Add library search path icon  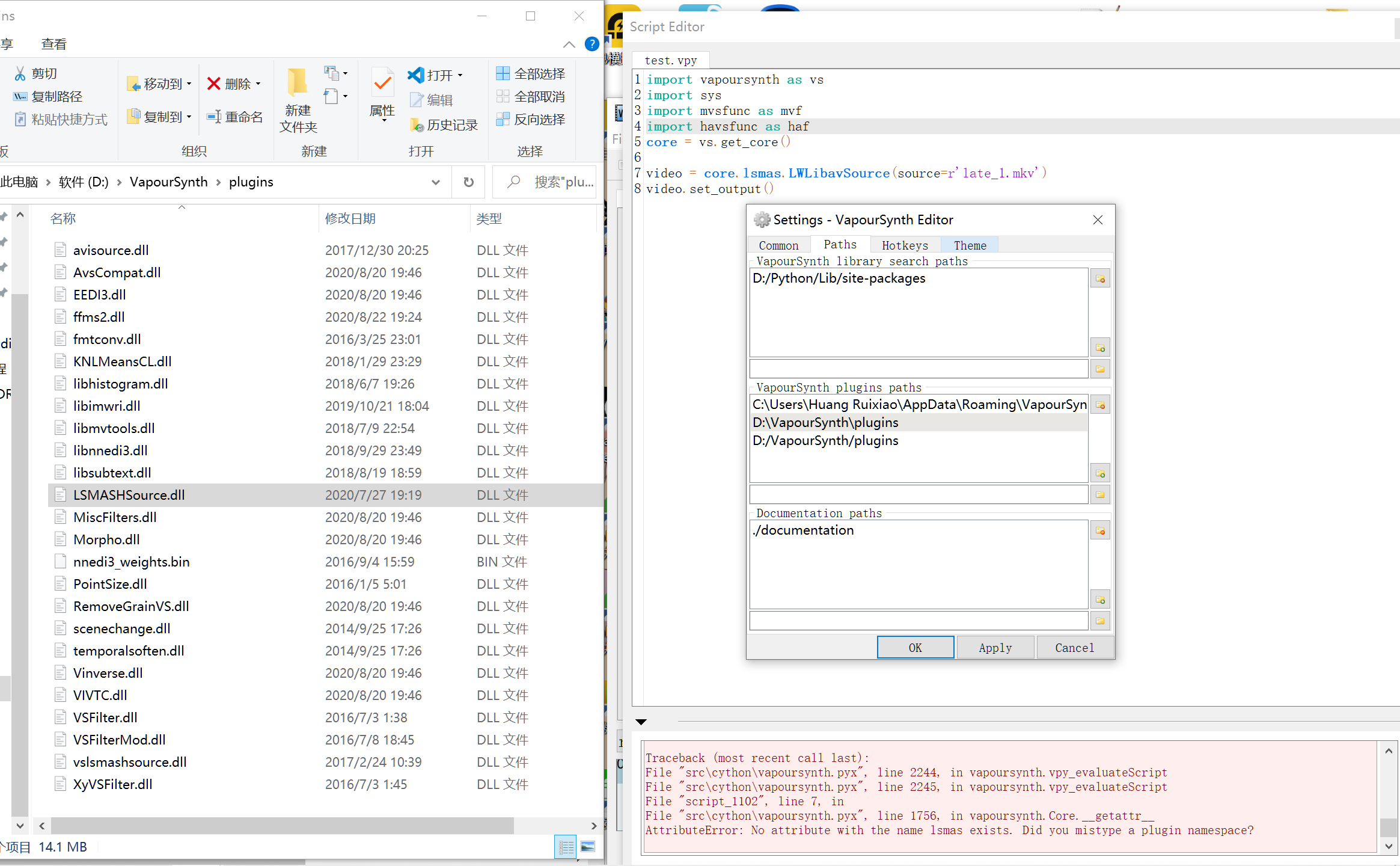coord(1100,348)
